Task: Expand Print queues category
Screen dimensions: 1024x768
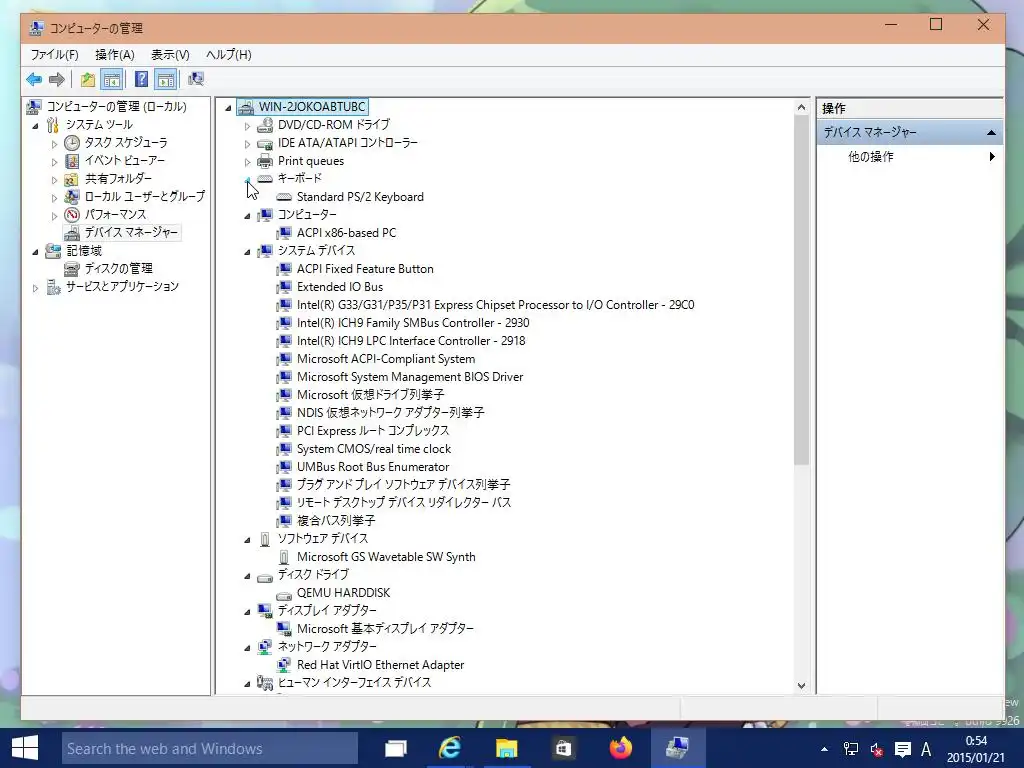Action: coord(248,161)
